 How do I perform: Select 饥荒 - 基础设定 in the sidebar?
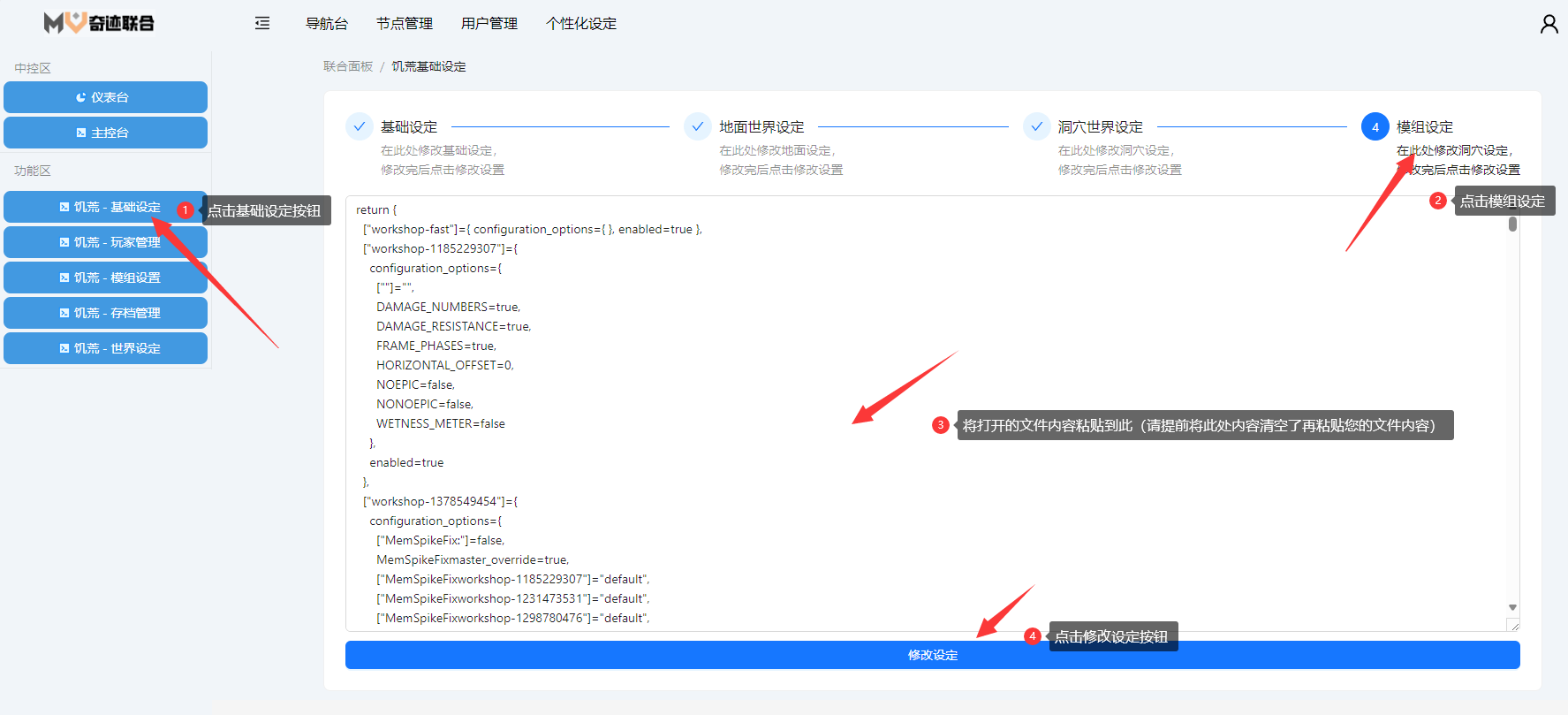(105, 207)
